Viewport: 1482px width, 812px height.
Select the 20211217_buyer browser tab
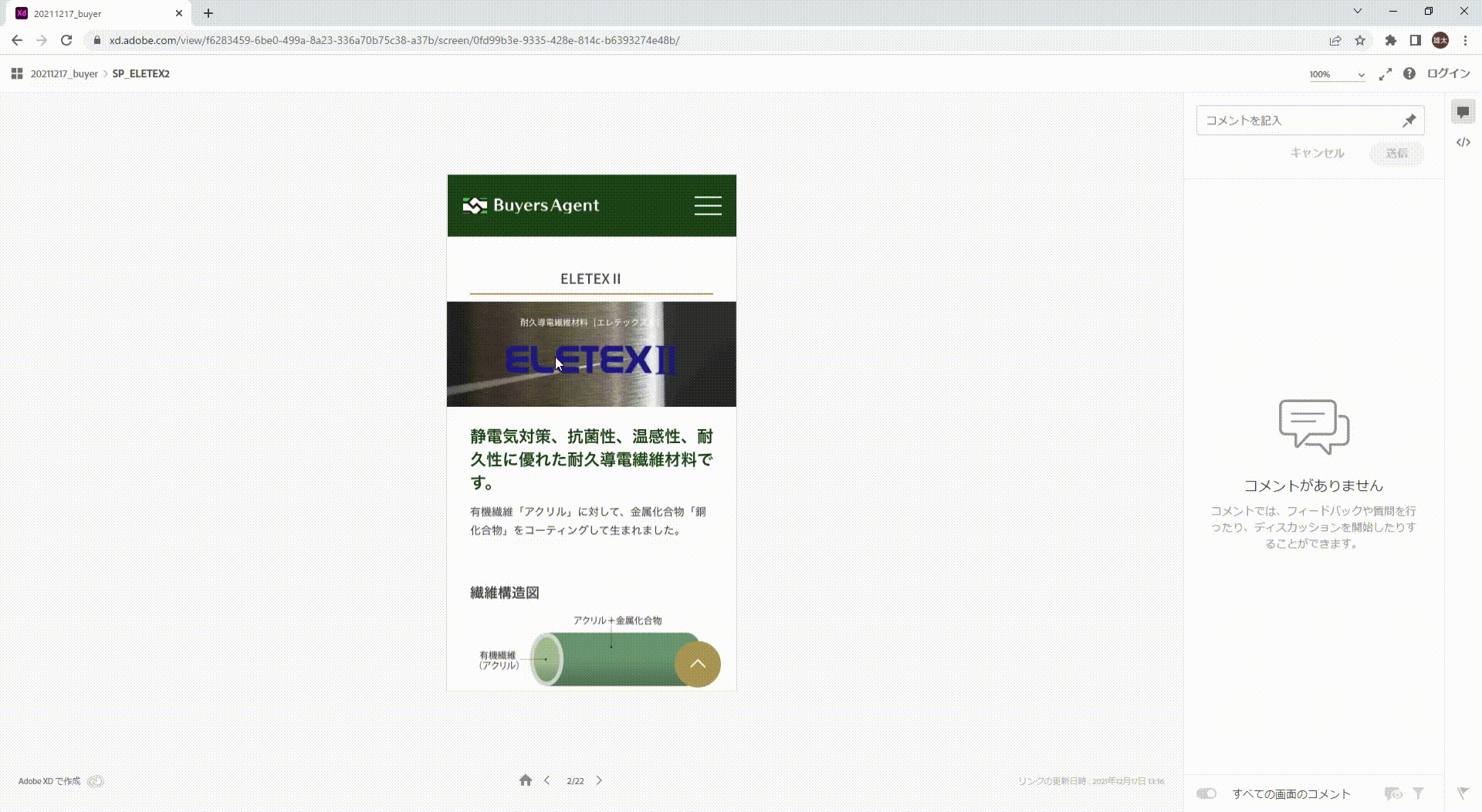pos(100,13)
